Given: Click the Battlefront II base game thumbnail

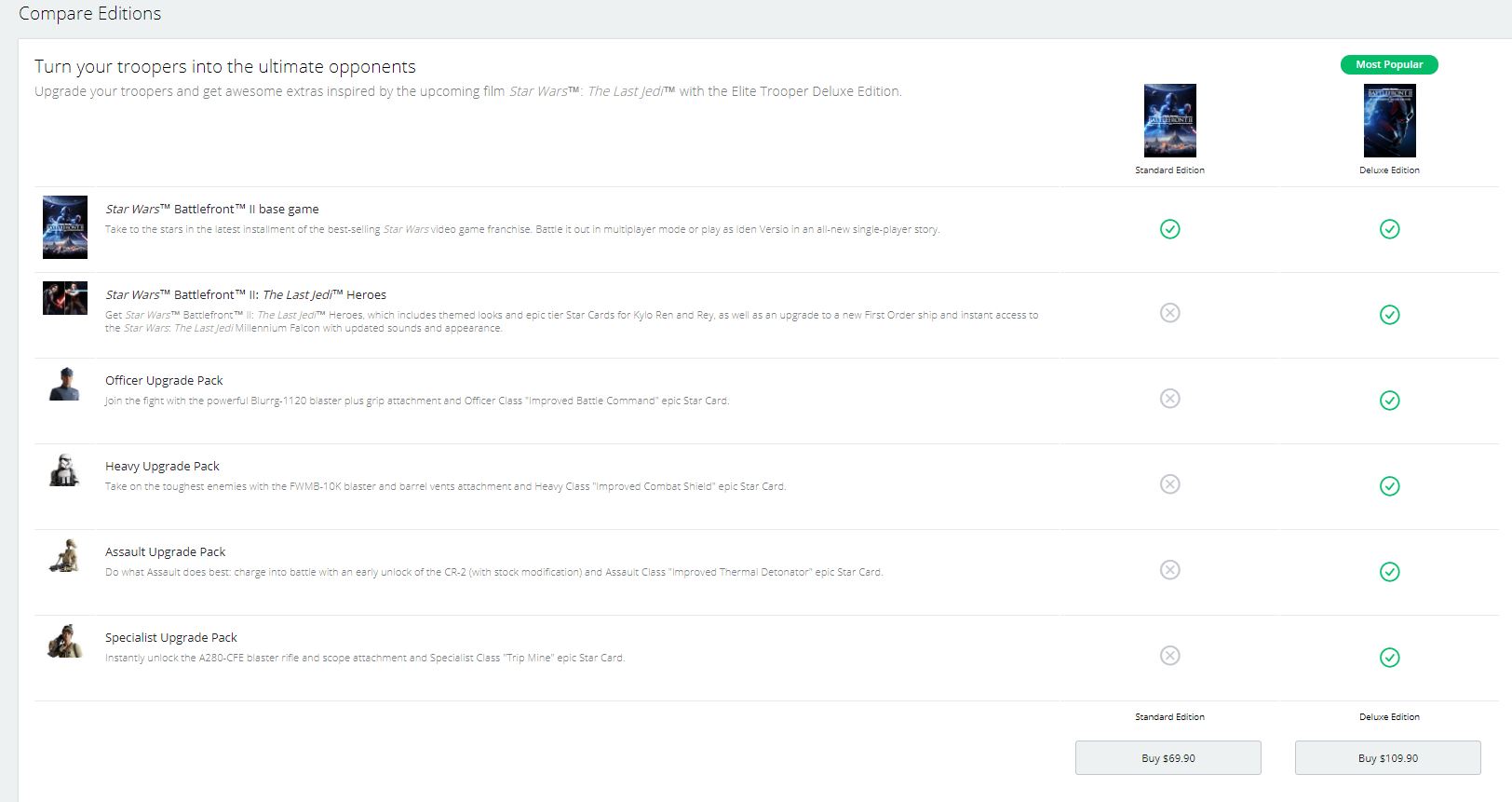Looking at the screenshot, I should tap(65, 226).
